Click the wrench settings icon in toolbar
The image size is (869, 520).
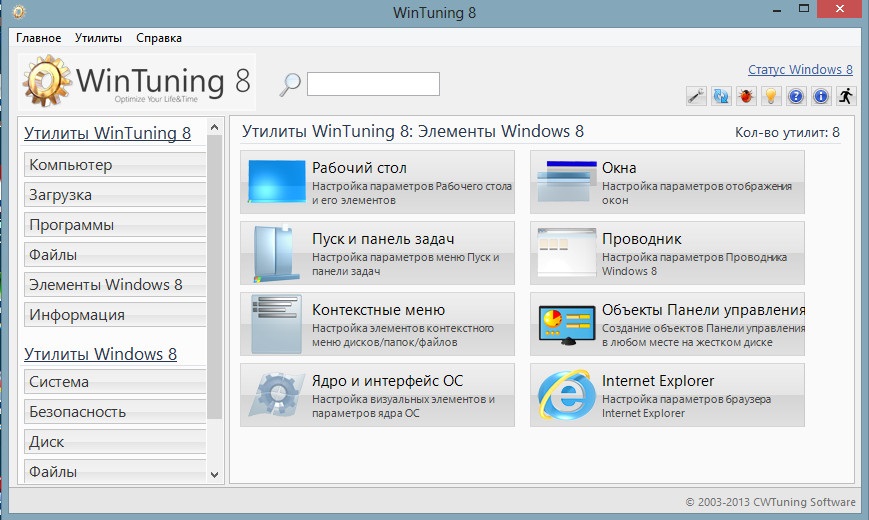click(x=697, y=96)
